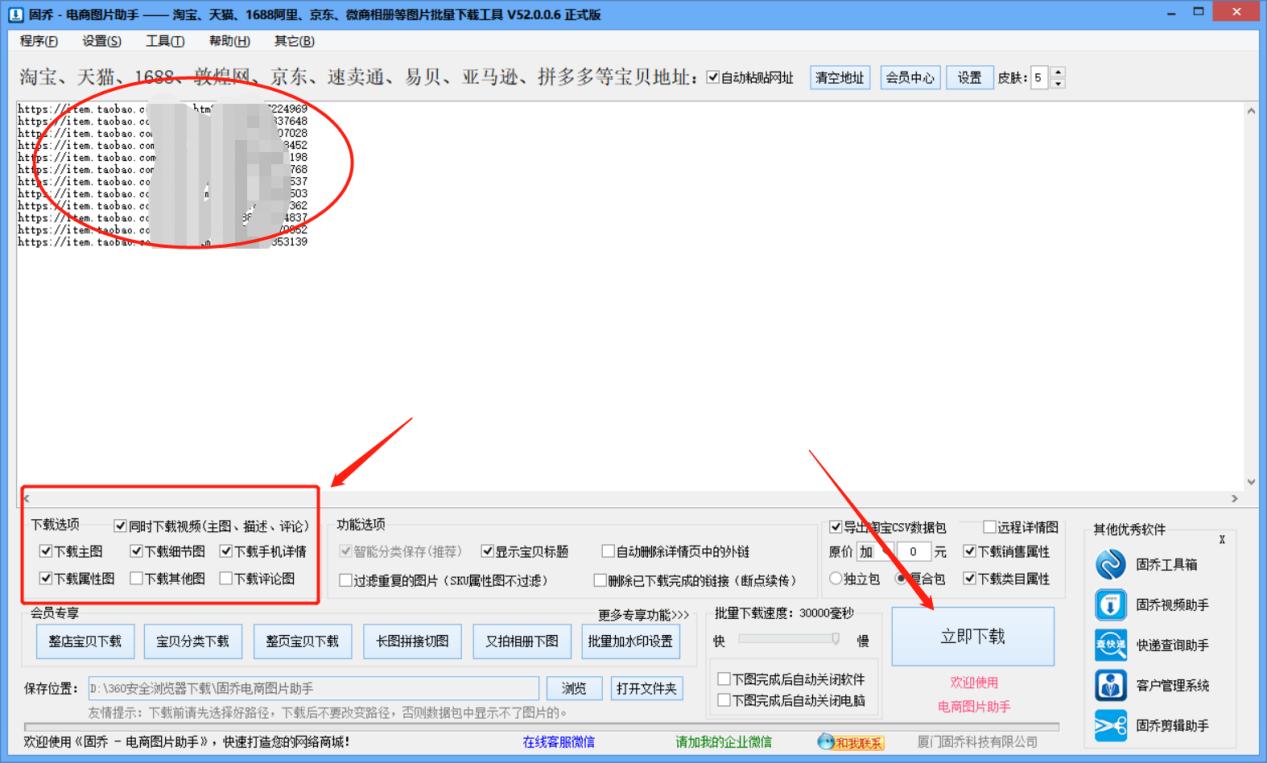
Task: Start with the 立即下载 button
Action: [973, 636]
